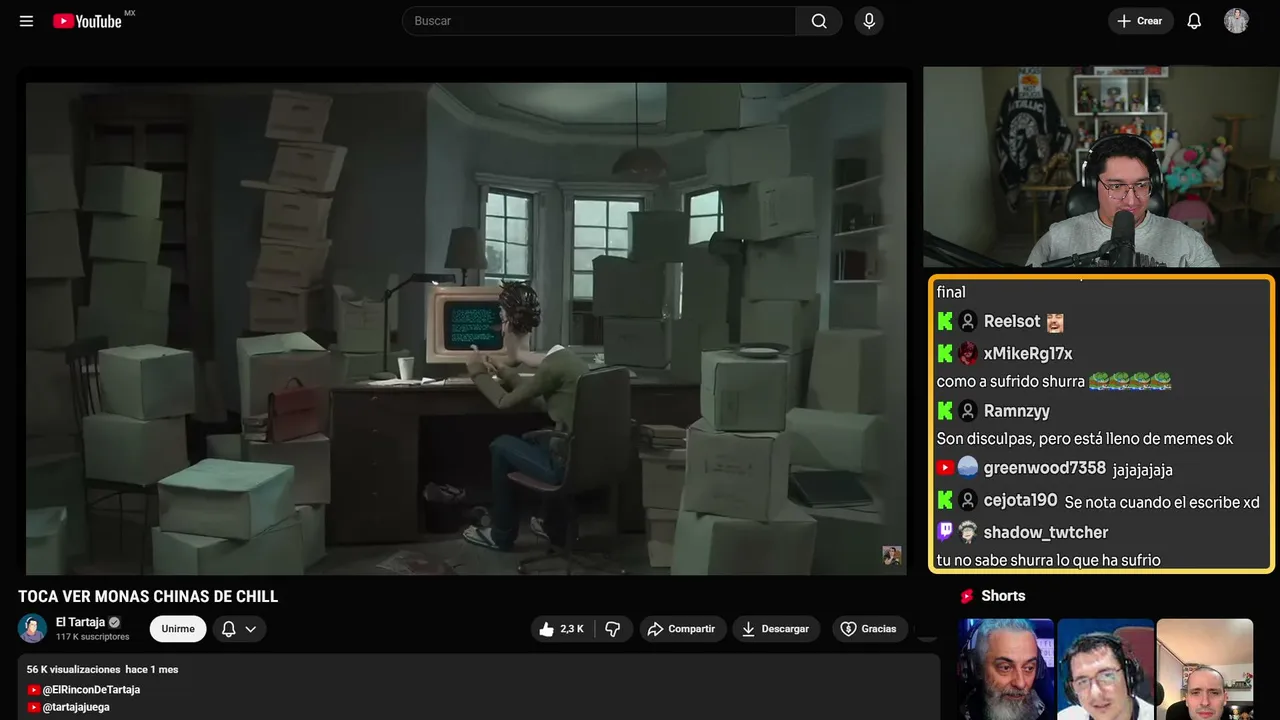Image resolution: width=1280 pixels, height=720 pixels.
Task: Open the Short with the bald man
Action: [1205, 669]
